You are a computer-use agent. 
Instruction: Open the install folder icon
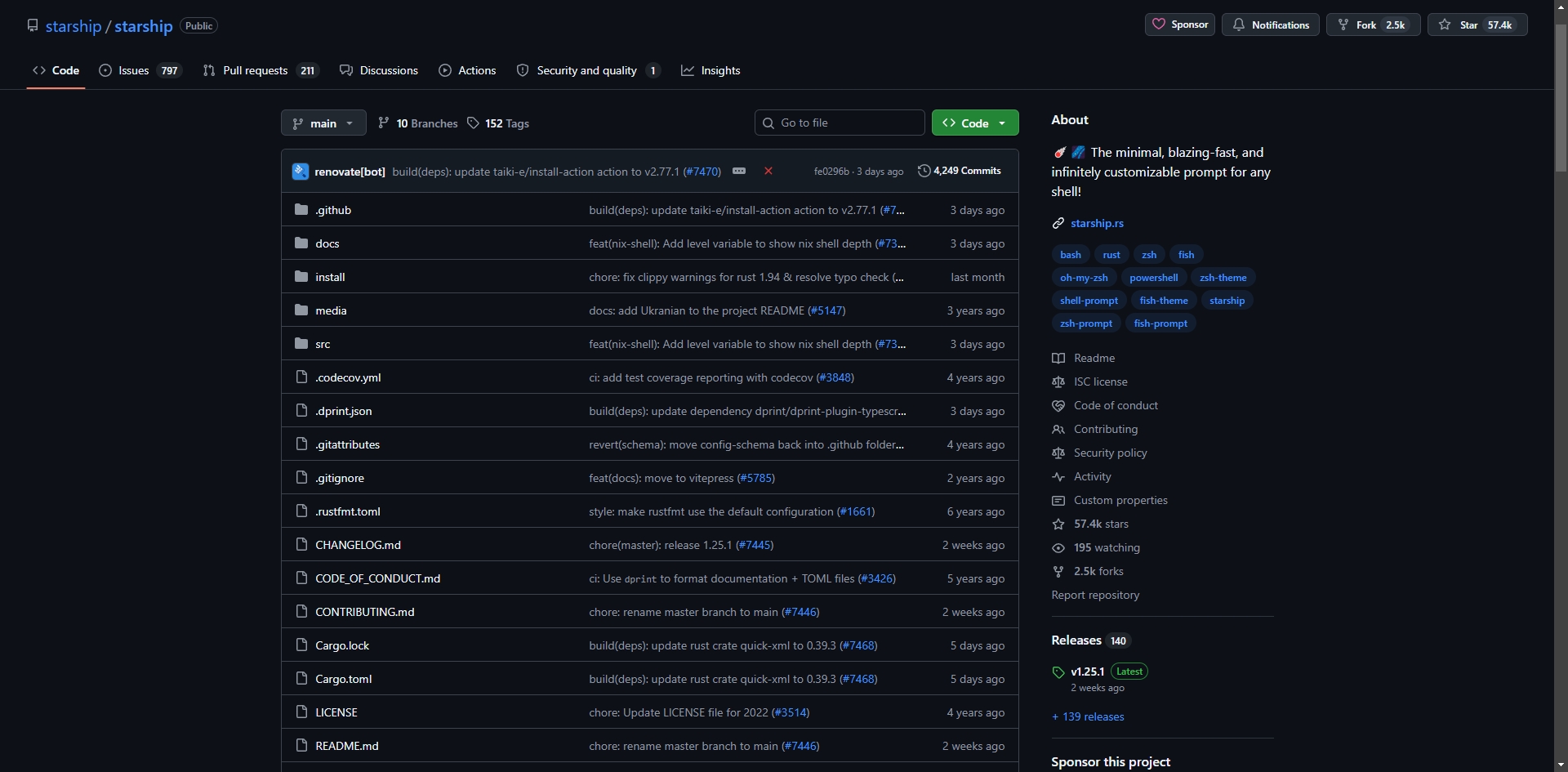pos(301,277)
